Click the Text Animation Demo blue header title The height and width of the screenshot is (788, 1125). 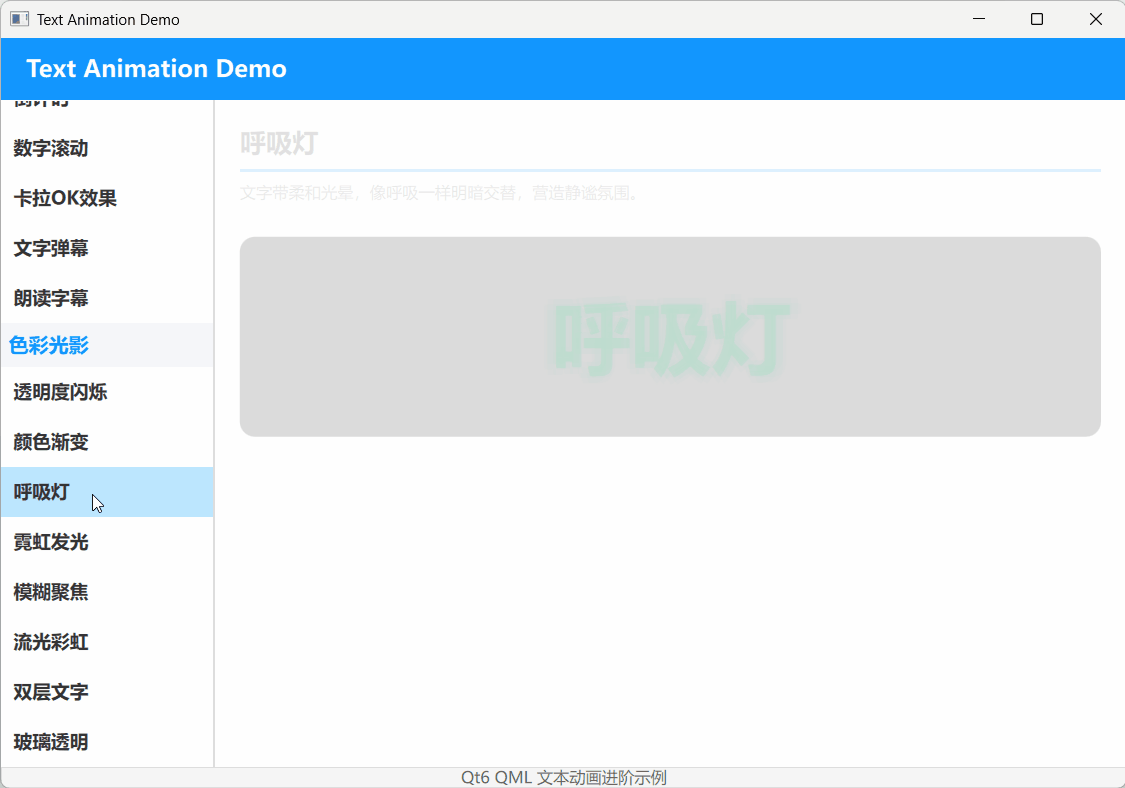coord(156,68)
